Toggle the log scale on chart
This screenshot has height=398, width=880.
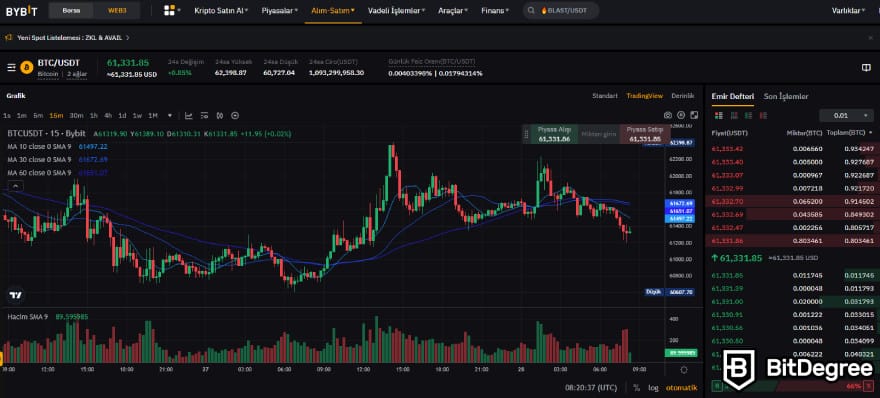(653, 387)
